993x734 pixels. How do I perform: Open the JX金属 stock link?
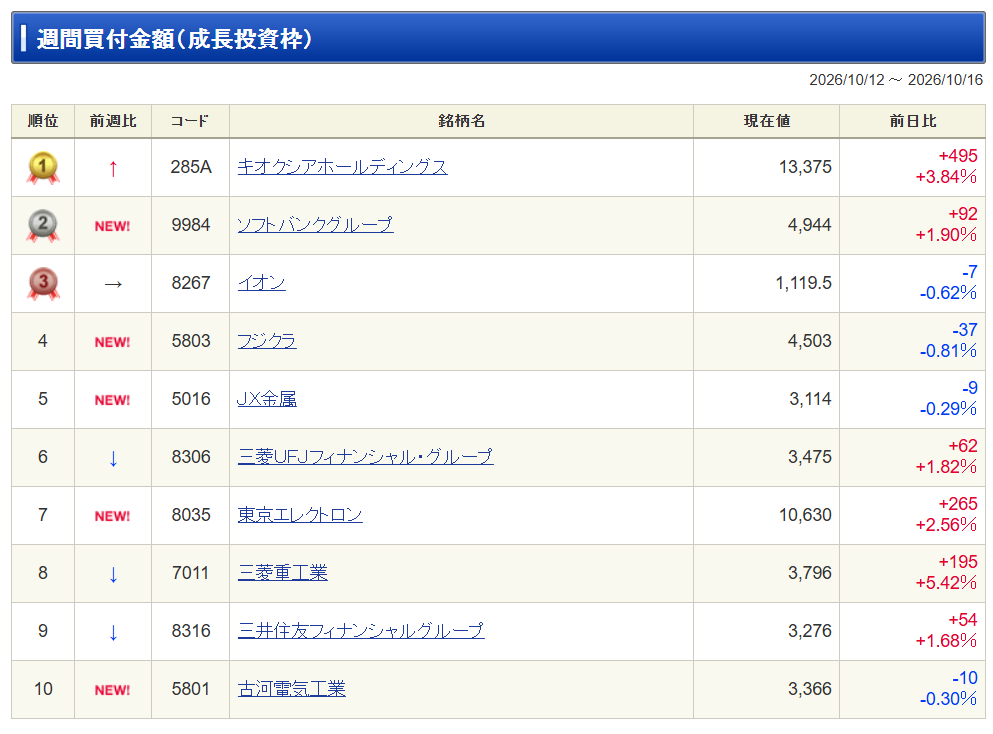tap(267, 399)
